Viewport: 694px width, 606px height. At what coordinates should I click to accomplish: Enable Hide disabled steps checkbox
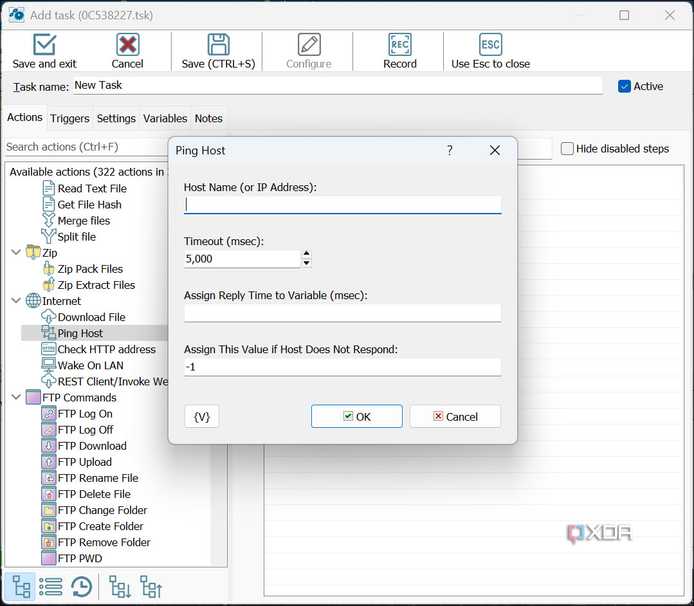click(x=567, y=148)
